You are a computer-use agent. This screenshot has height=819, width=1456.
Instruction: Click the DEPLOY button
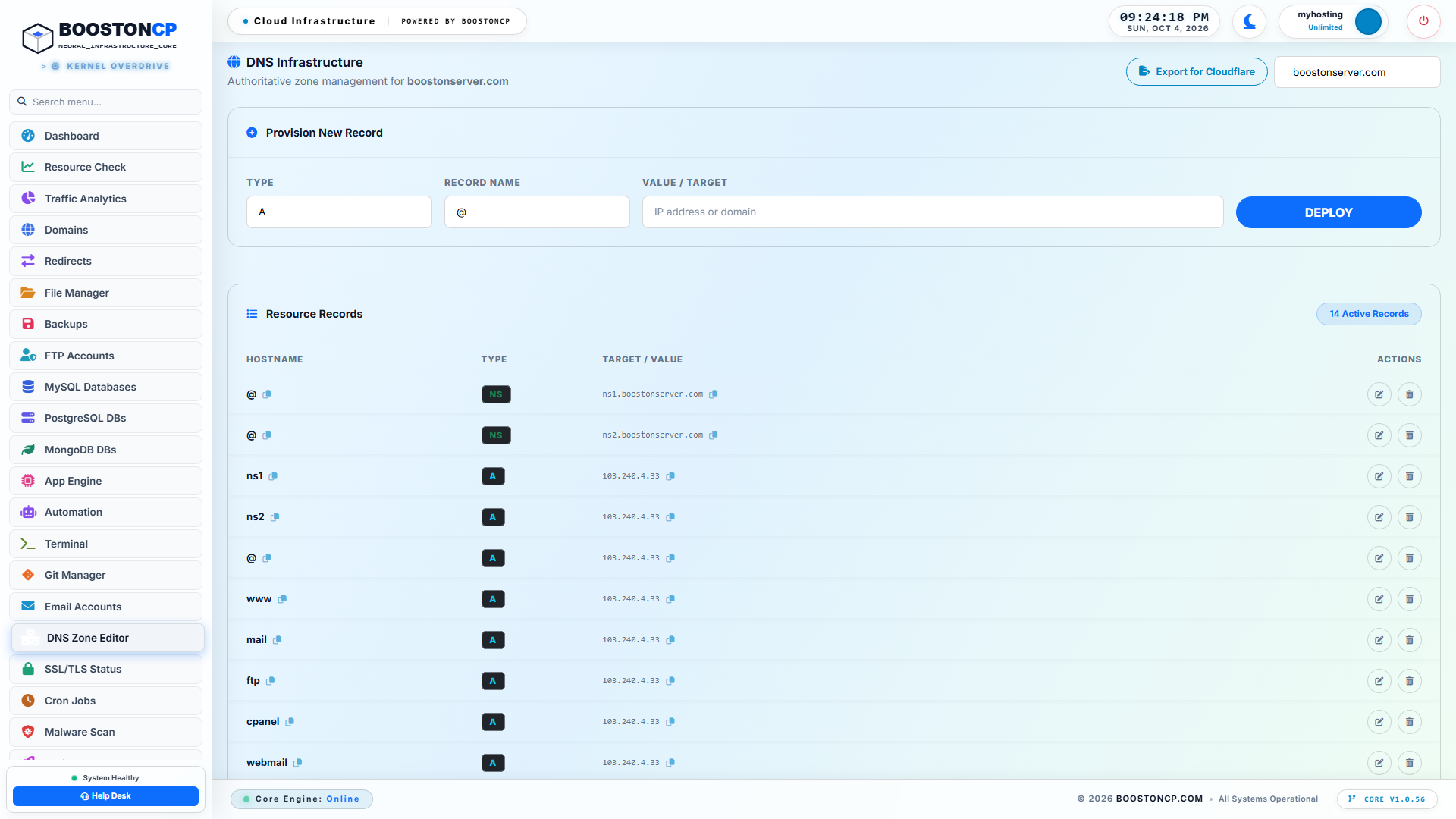[x=1328, y=212]
